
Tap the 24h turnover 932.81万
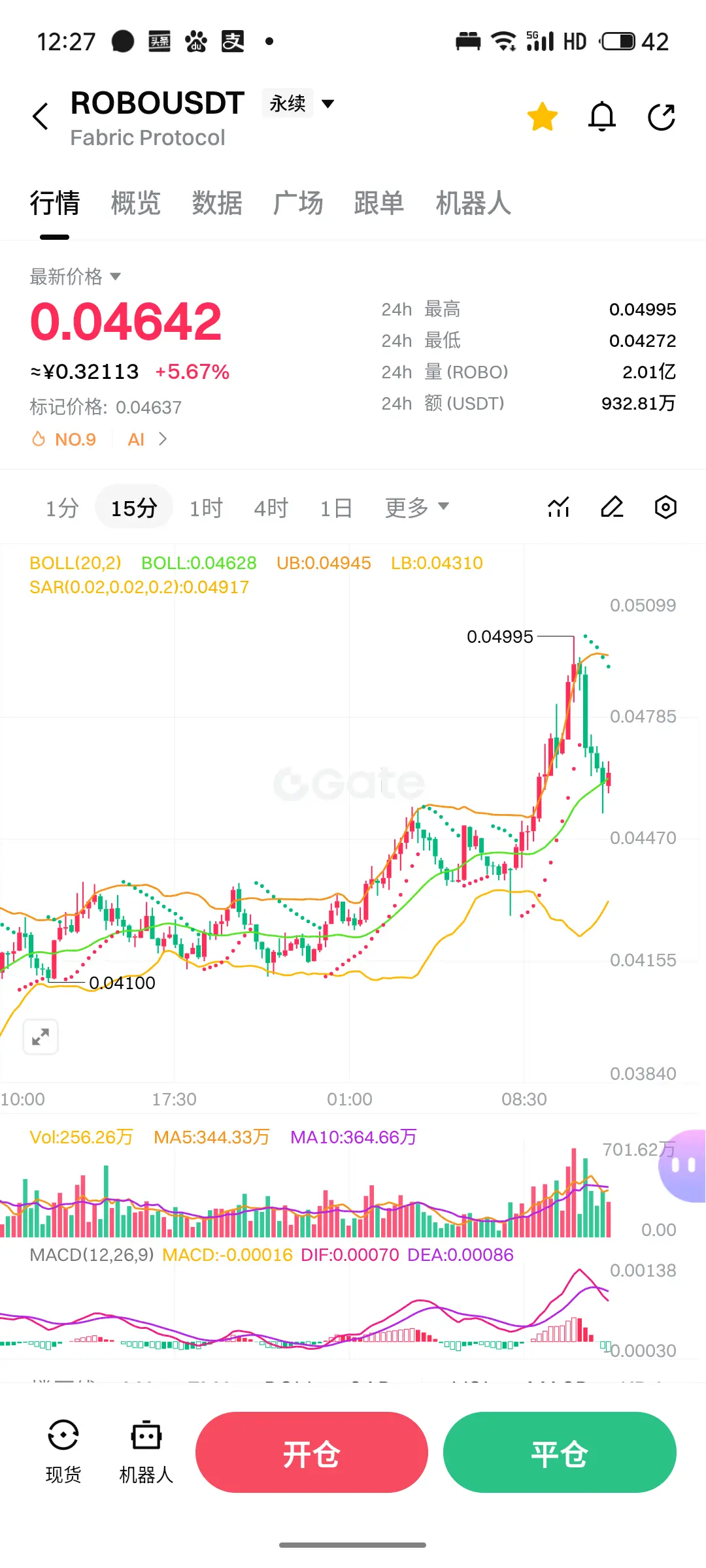tap(639, 403)
